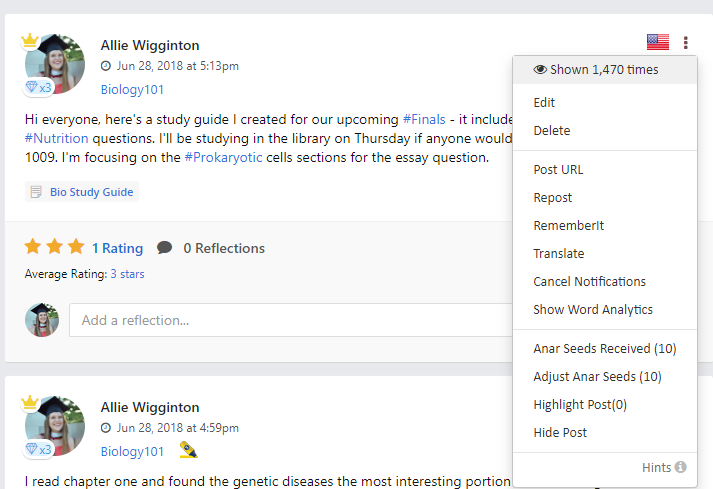
Task: Select Repost menu option
Action: point(552,197)
